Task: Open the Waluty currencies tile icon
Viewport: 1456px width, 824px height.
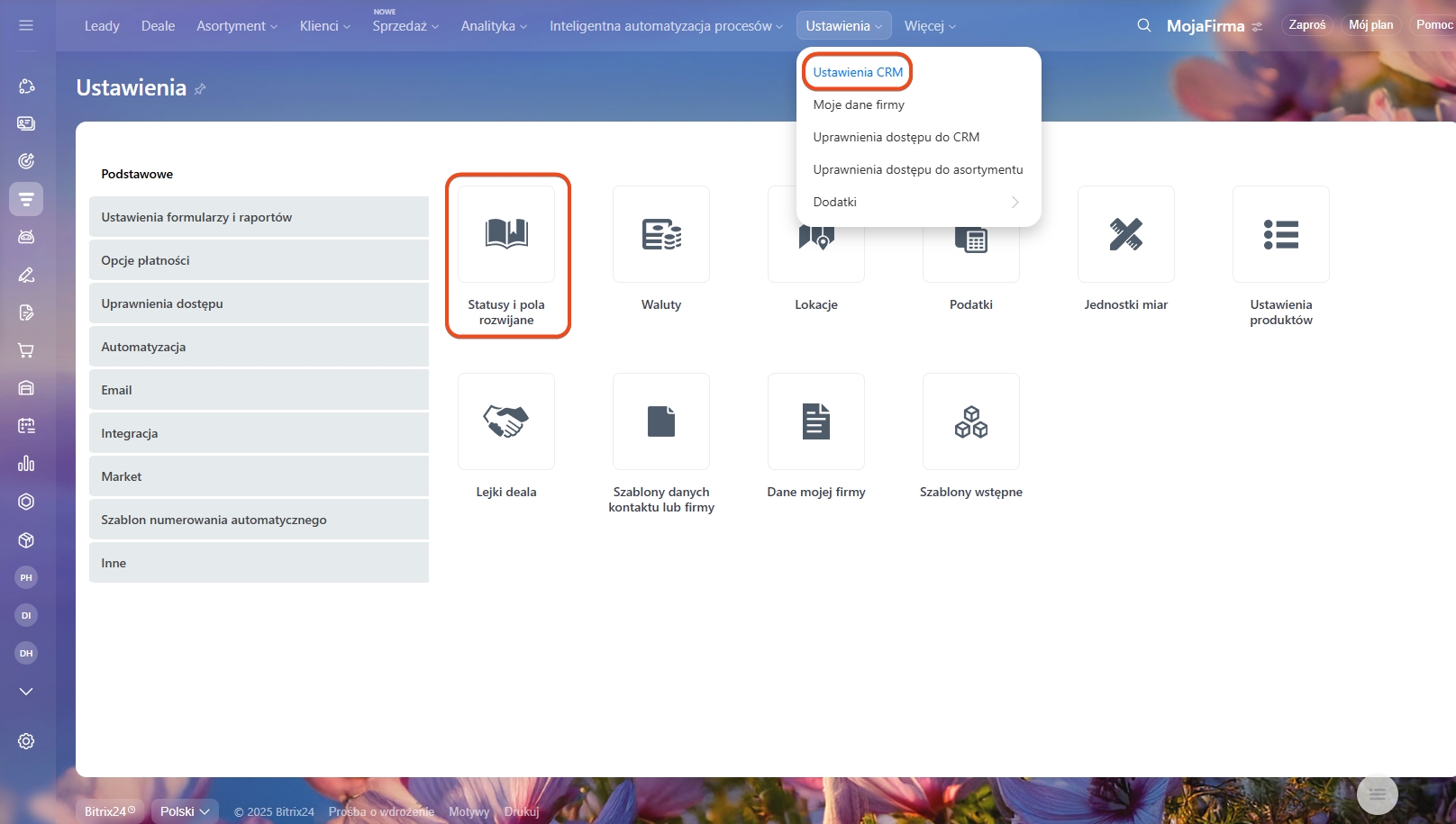Action: click(661, 234)
